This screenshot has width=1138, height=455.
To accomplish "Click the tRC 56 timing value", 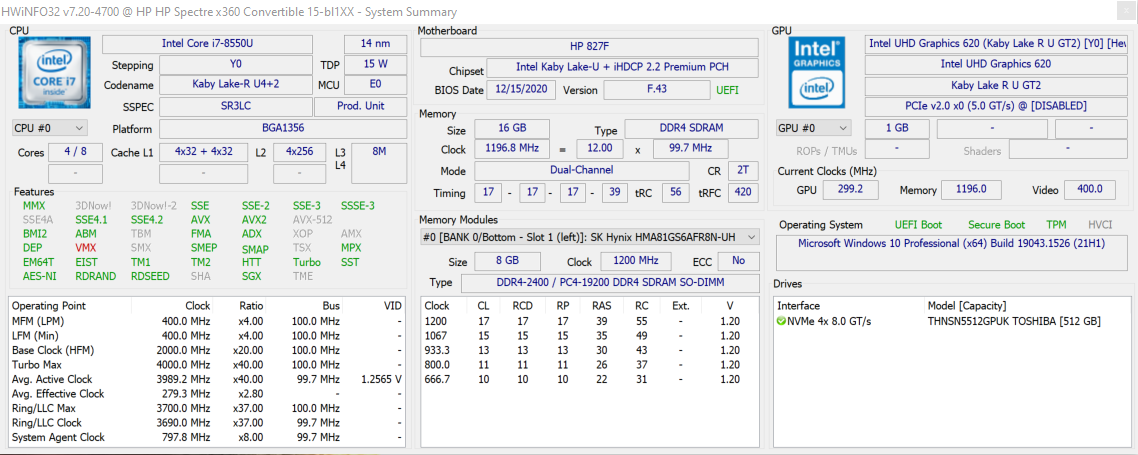I will coord(676,193).
